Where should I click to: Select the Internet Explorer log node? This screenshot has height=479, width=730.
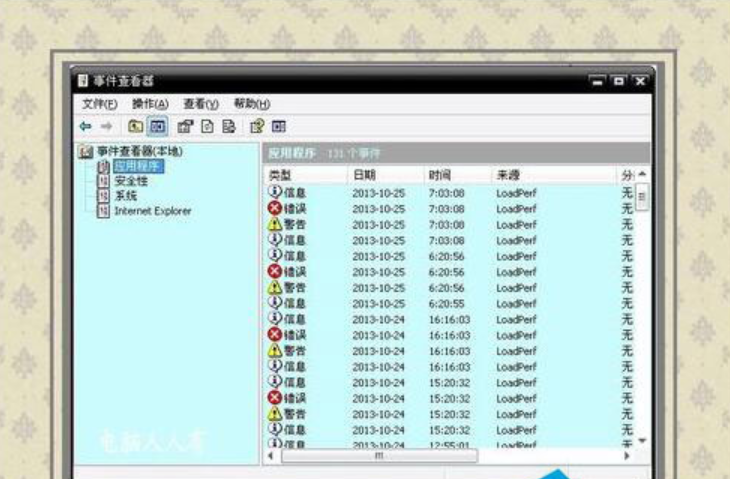pyautogui.click(x=152, y=211)
